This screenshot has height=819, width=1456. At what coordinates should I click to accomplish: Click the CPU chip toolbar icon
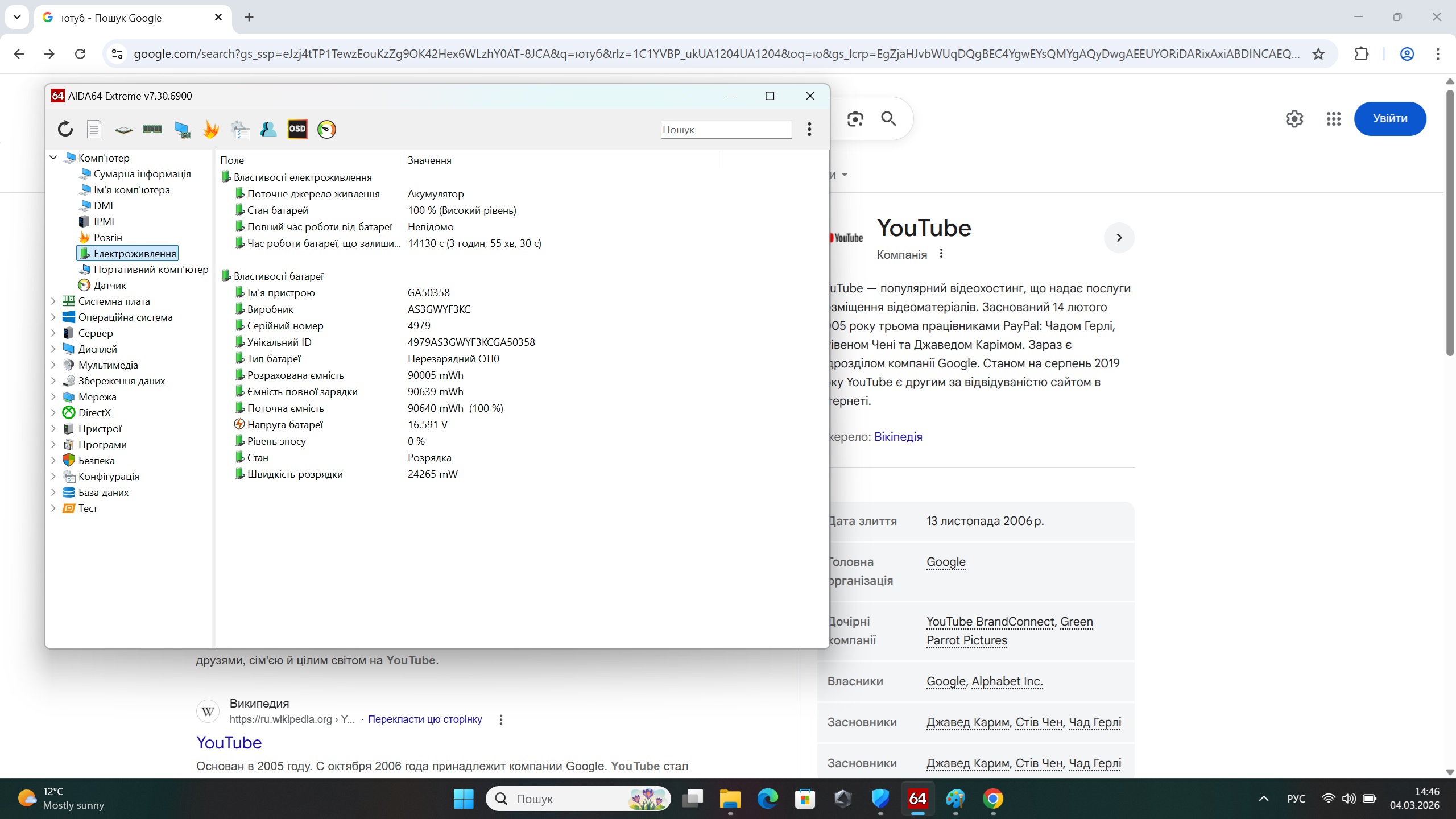pyautogui.click(x=123, y=130)
